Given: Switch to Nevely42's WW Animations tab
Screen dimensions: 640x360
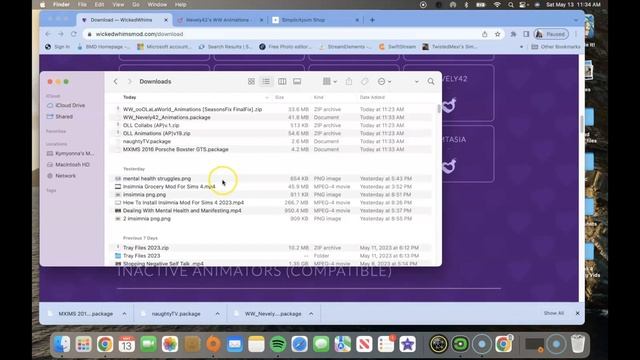Looking at the screenshot, I should point(220,20).
